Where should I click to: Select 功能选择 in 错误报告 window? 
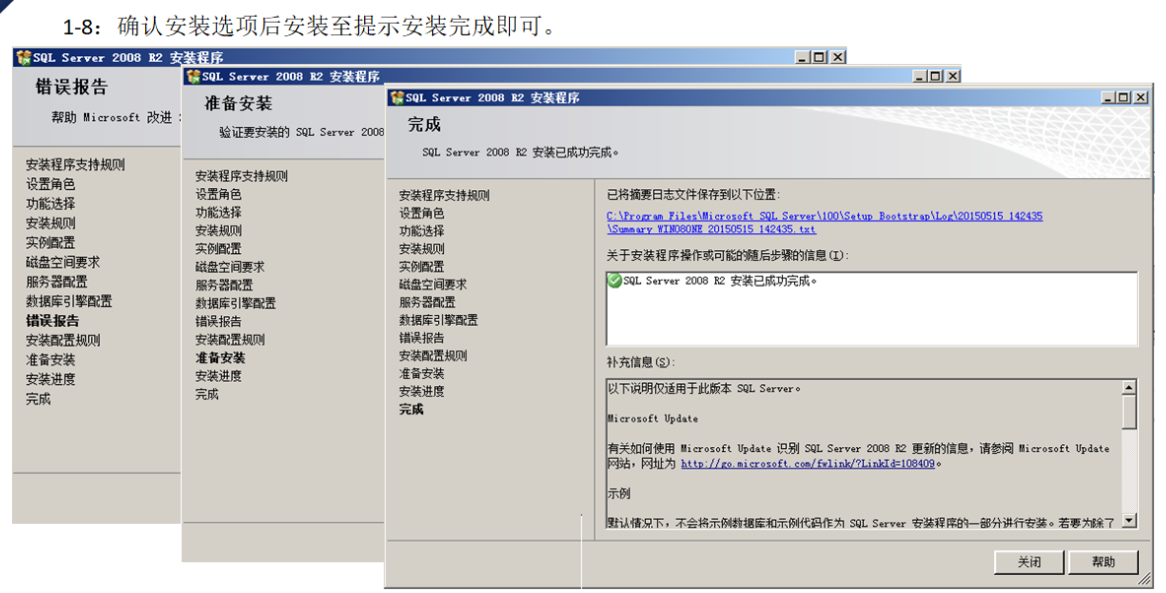point(50,204)
